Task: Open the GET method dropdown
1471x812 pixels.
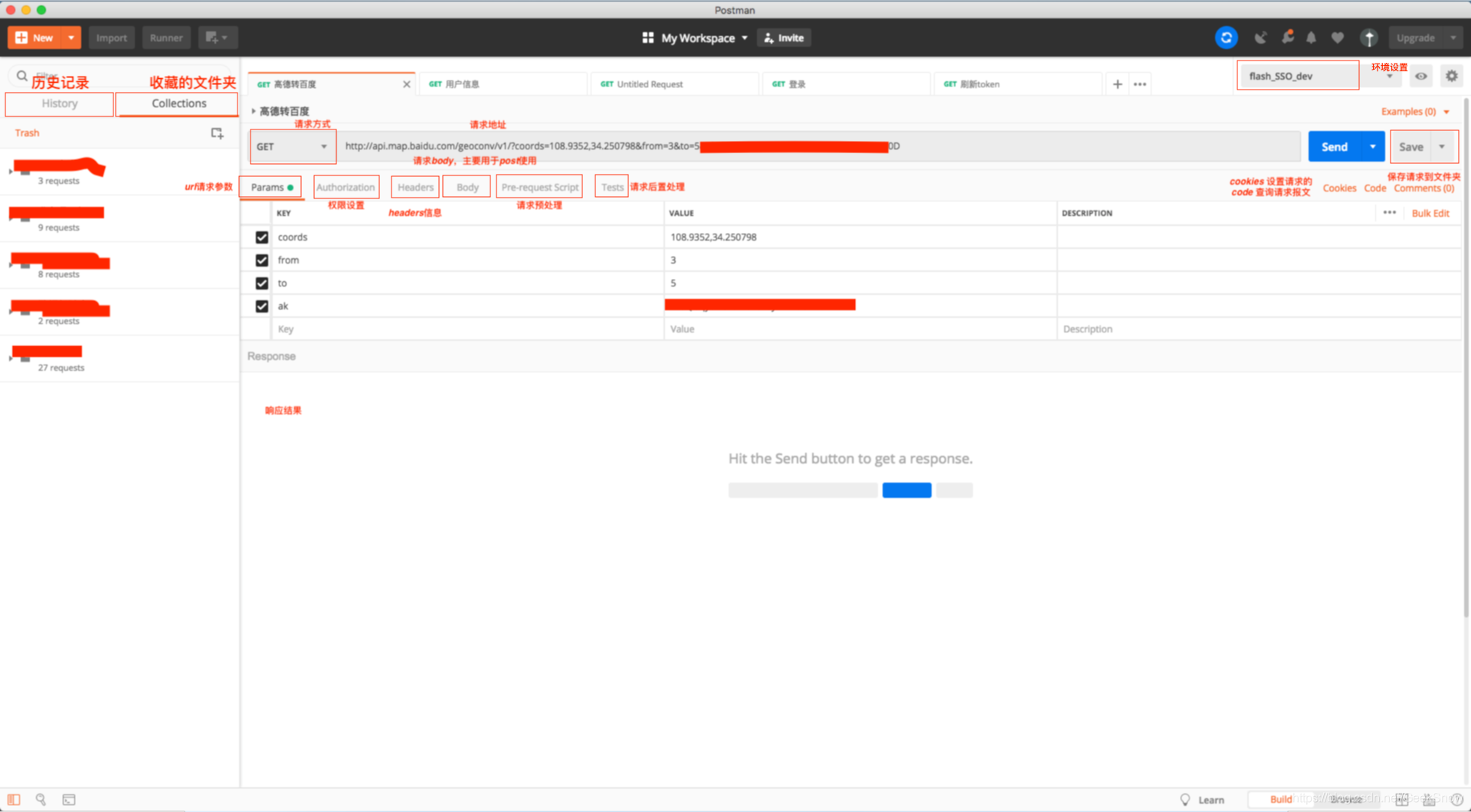Action: (293, 146)
